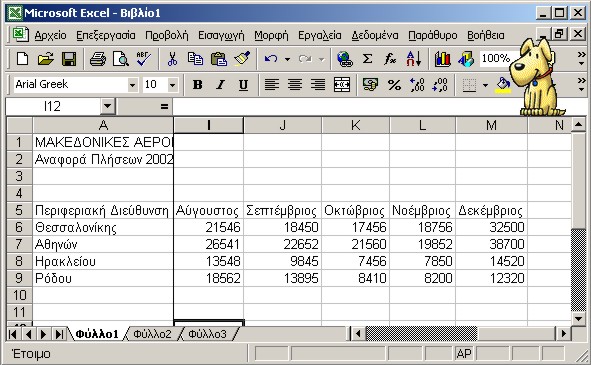Align cell text right
This screenshot has width=591, height=365.
click(318, 85)
